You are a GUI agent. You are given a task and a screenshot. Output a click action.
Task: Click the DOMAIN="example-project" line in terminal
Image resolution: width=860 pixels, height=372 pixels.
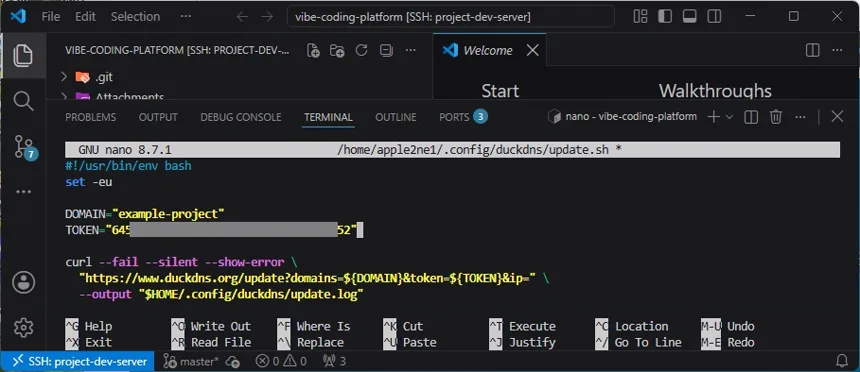[145, 213]
